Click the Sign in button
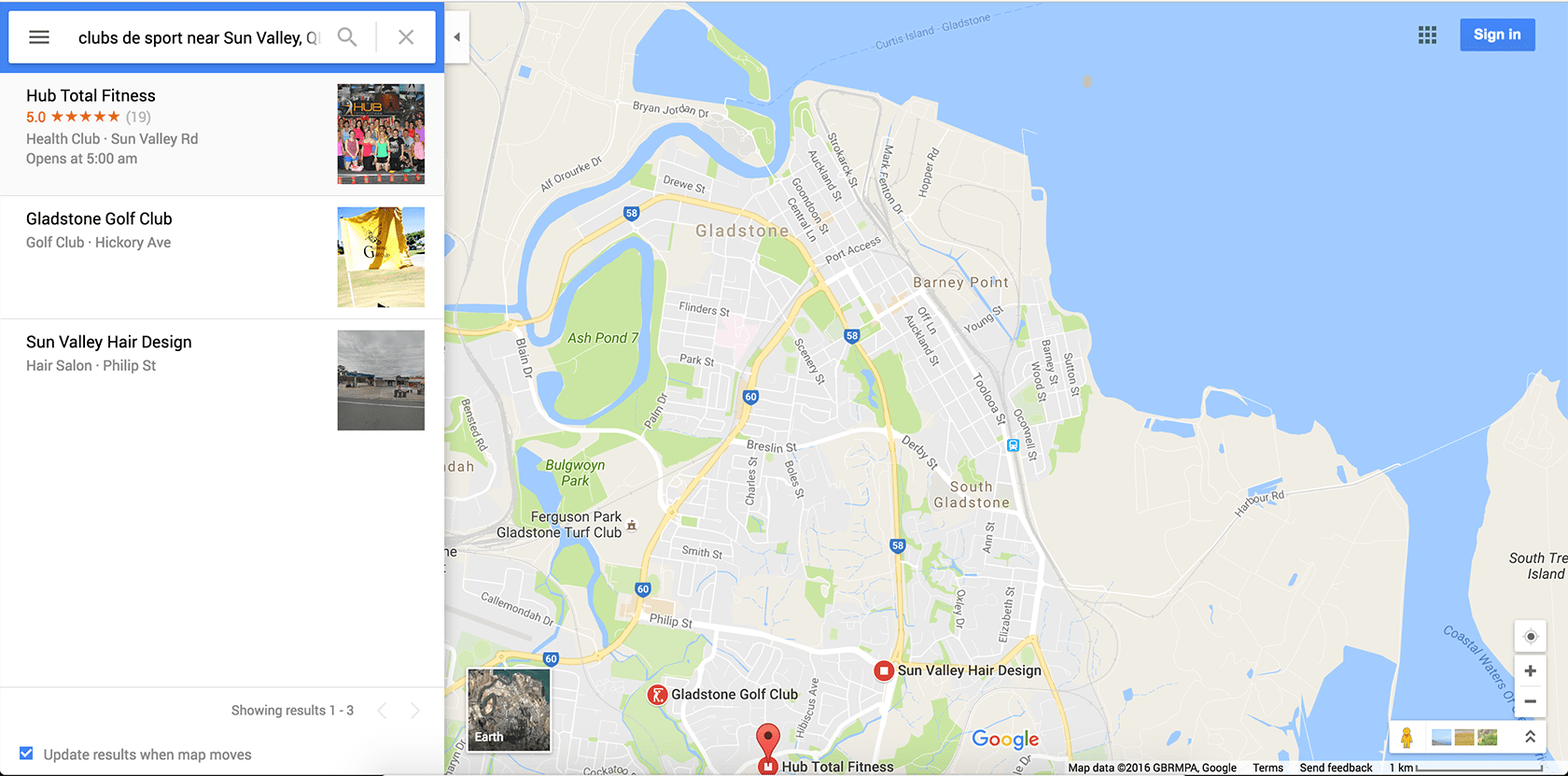The width and height of the screenshot is (1568, 776). click(x=1497, y=35)
